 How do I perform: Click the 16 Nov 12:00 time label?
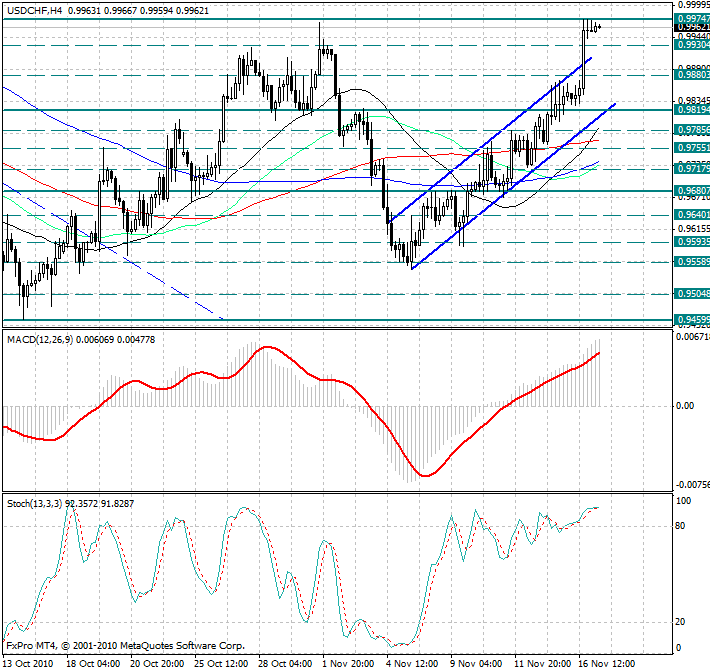[607, 662]
